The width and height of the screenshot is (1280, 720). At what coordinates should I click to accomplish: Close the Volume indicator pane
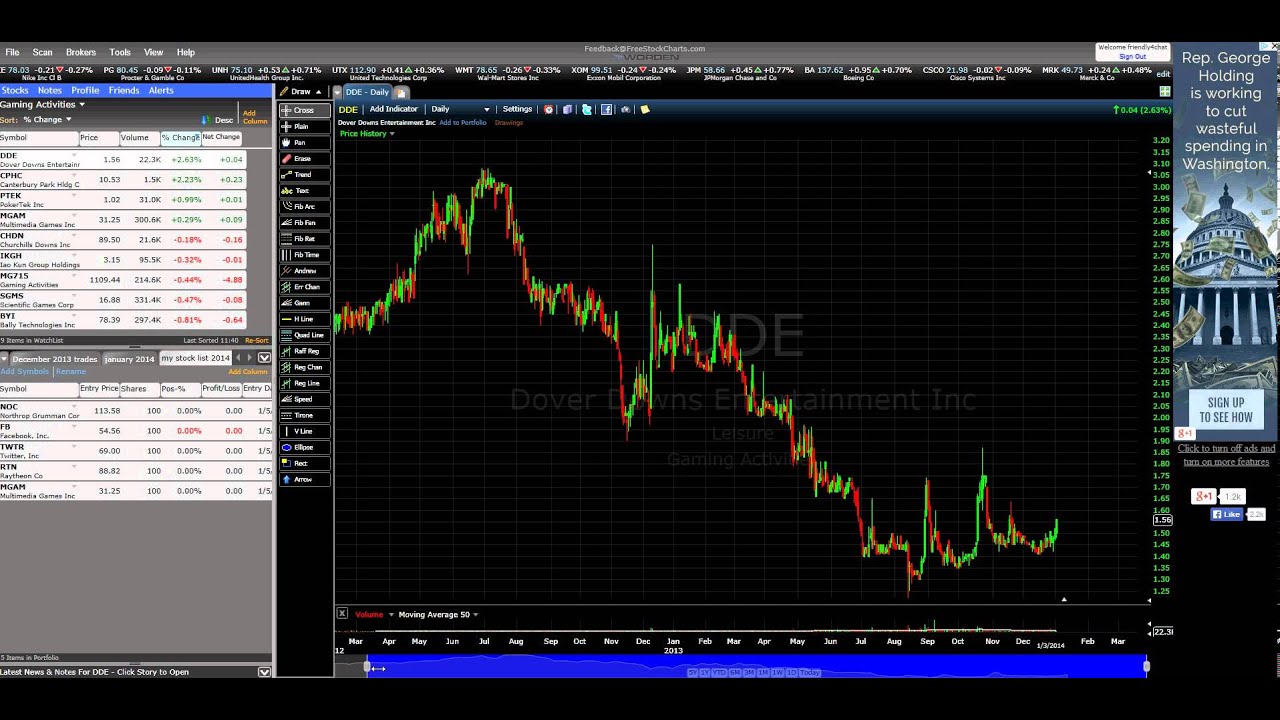pyautogui.click(x=342, y=613)
